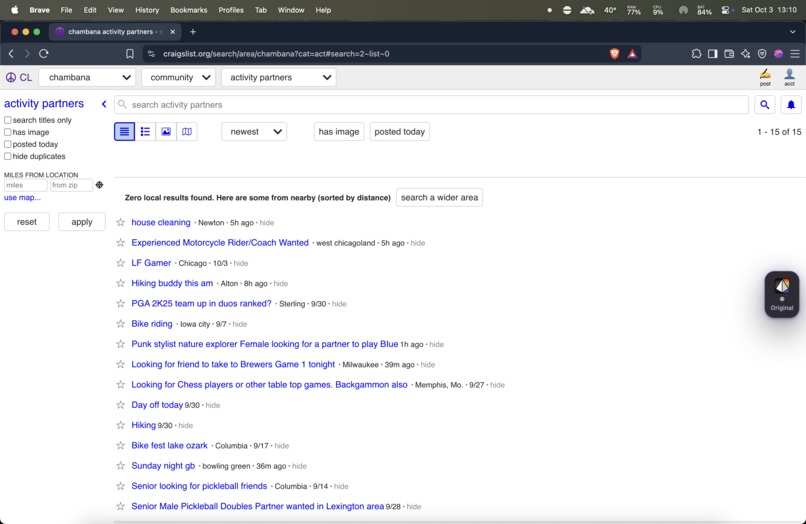Open the Brave wallet icon
This screenshot has height=524, width=806.
click(x=729, y=53)
